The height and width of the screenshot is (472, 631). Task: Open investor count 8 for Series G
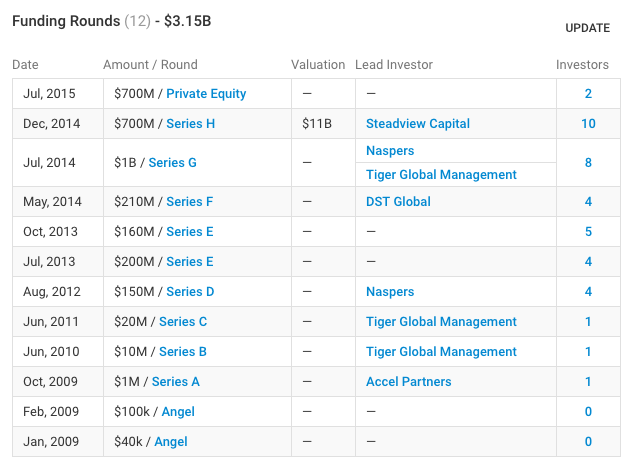click(x=588, y=163)
